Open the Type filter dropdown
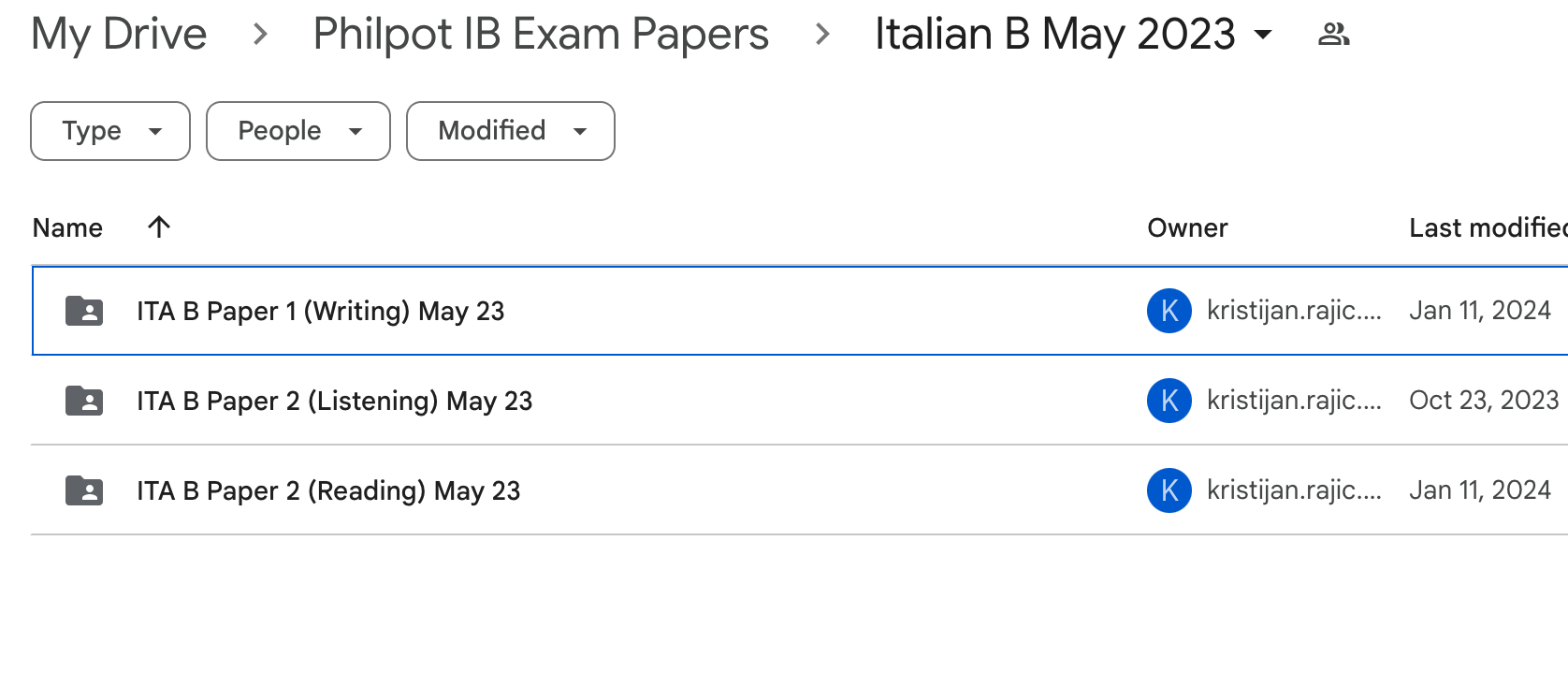This screenshot has height=687, width=1568. pyautogui.click(x=110, y=131)
